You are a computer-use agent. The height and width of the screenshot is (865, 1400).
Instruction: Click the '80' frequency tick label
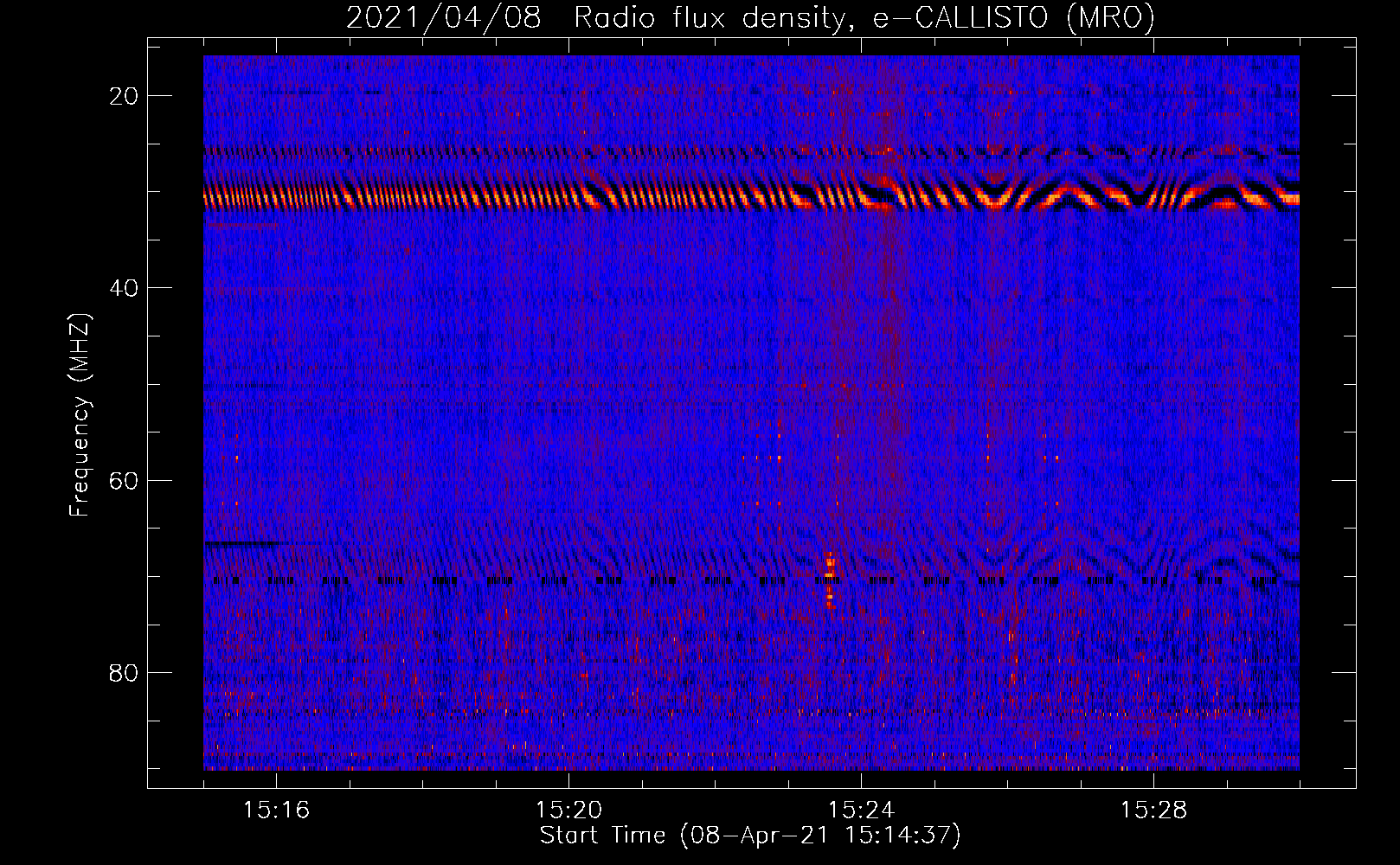[x=124, y=672]
